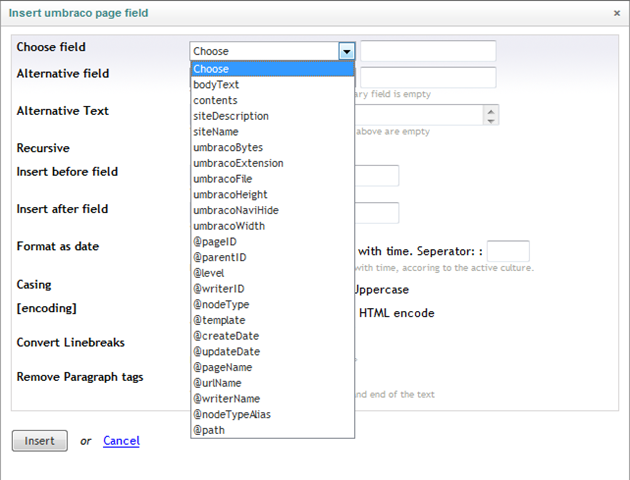Select umbracoHeight from the list
This screenshot has height=480, width=630.
tap(272, 194)
